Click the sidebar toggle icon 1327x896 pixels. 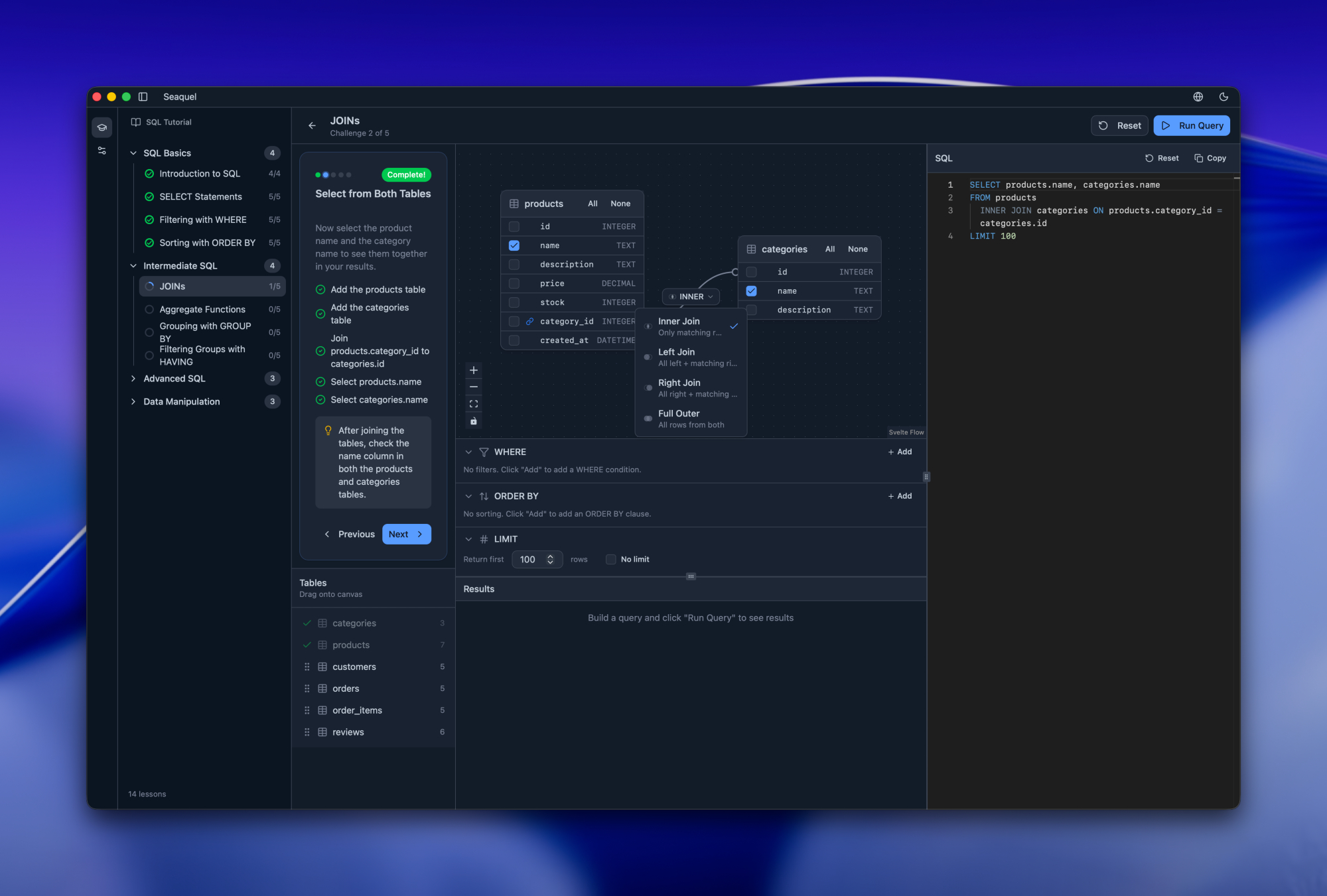[143, 97]
